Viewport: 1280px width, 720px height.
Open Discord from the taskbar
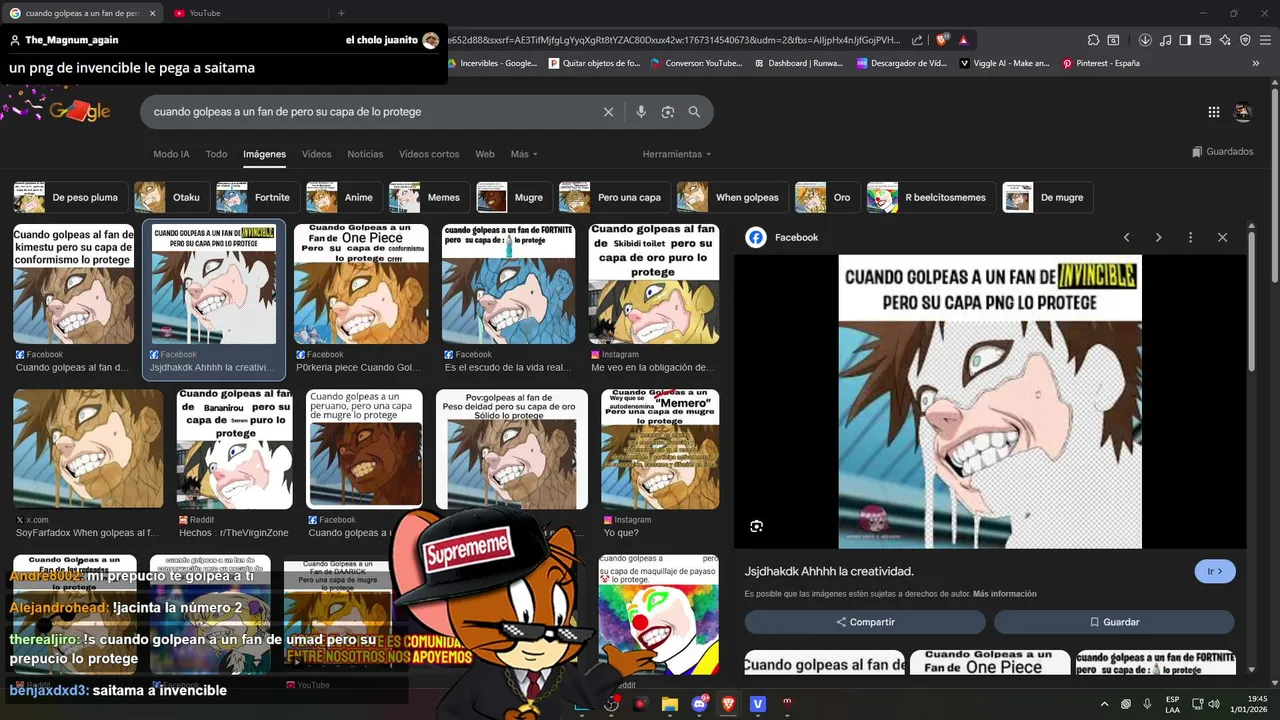pyautogui.click(x=699, y=704)
